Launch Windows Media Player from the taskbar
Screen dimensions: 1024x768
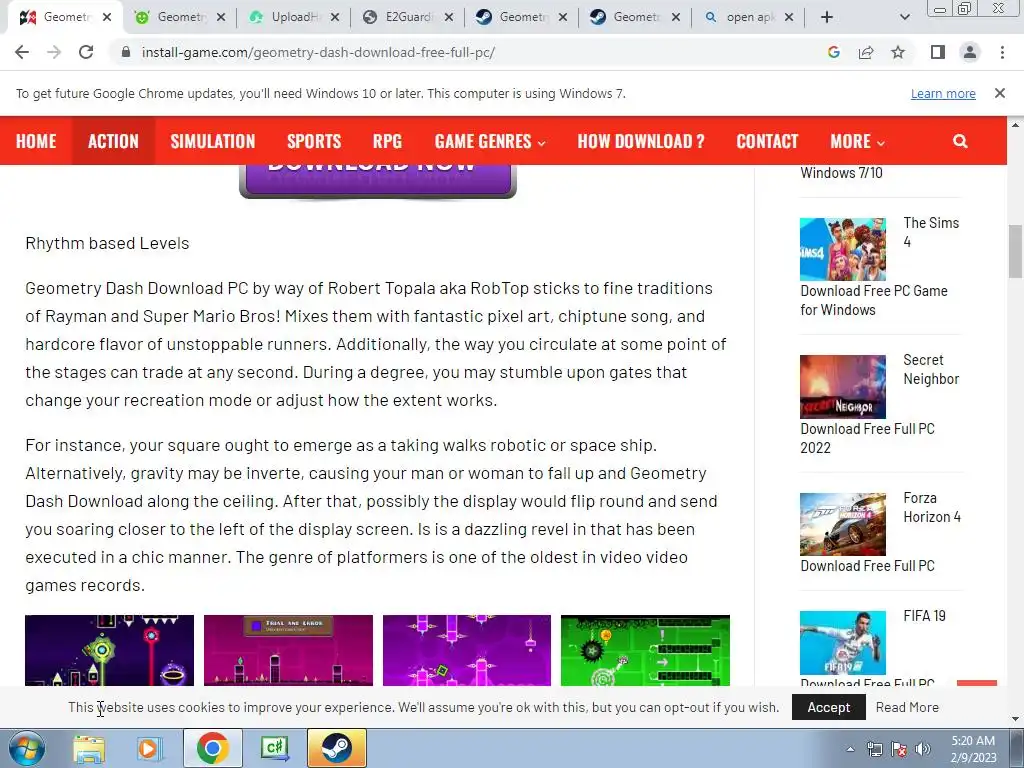click(149, 748)
